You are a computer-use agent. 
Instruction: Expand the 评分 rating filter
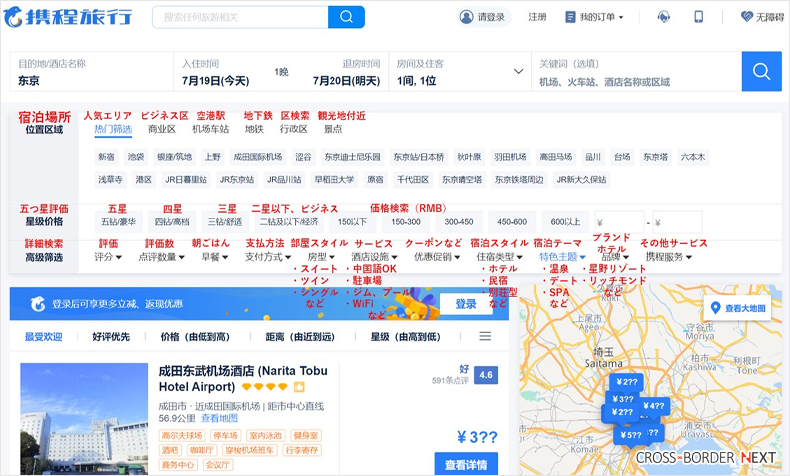pos(108,257)
